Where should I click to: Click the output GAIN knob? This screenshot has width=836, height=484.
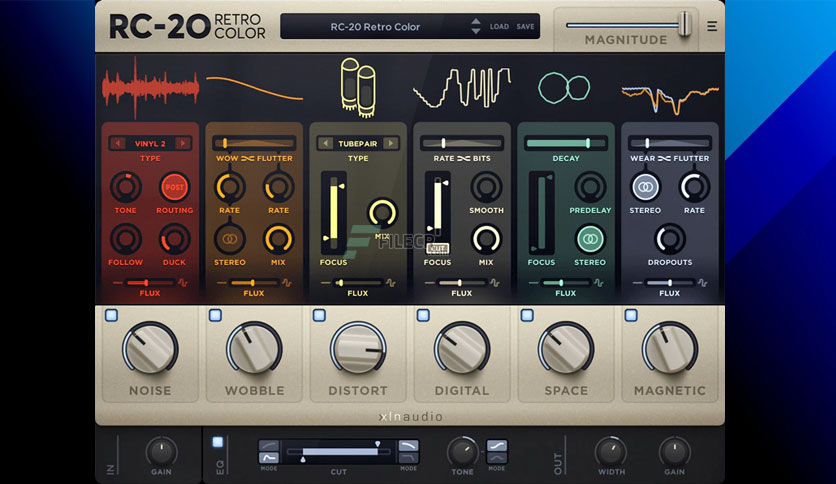(674, 452)
